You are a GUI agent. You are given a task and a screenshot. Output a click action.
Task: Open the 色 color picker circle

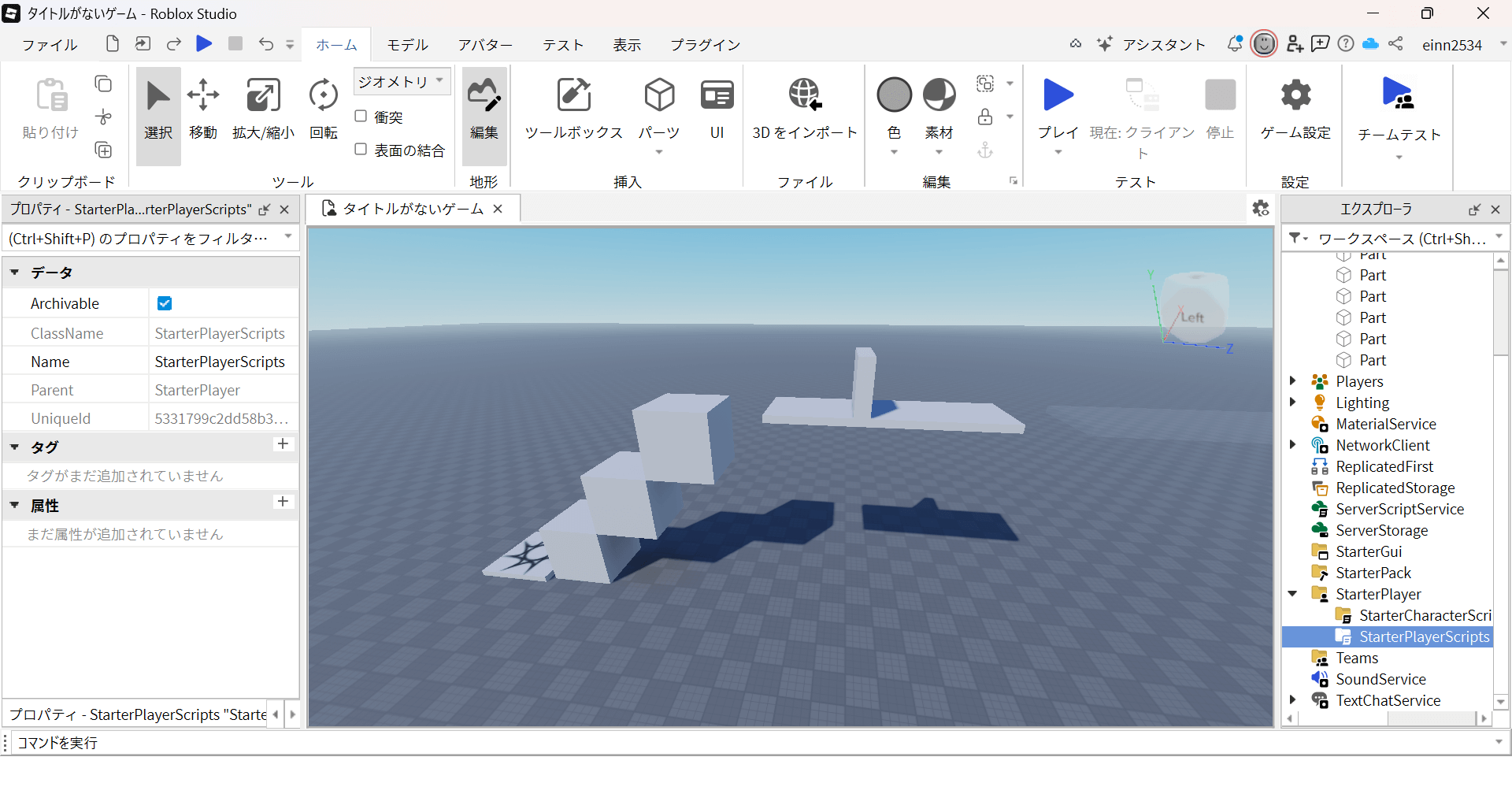pos(895,95)
